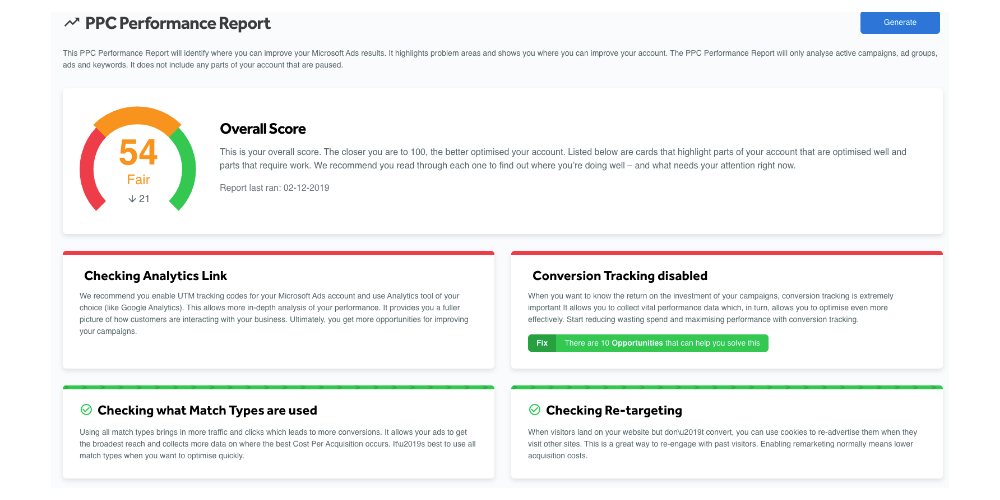Open the Checking what Match Types card title
1000x500 pixels.
click(207, 410)
